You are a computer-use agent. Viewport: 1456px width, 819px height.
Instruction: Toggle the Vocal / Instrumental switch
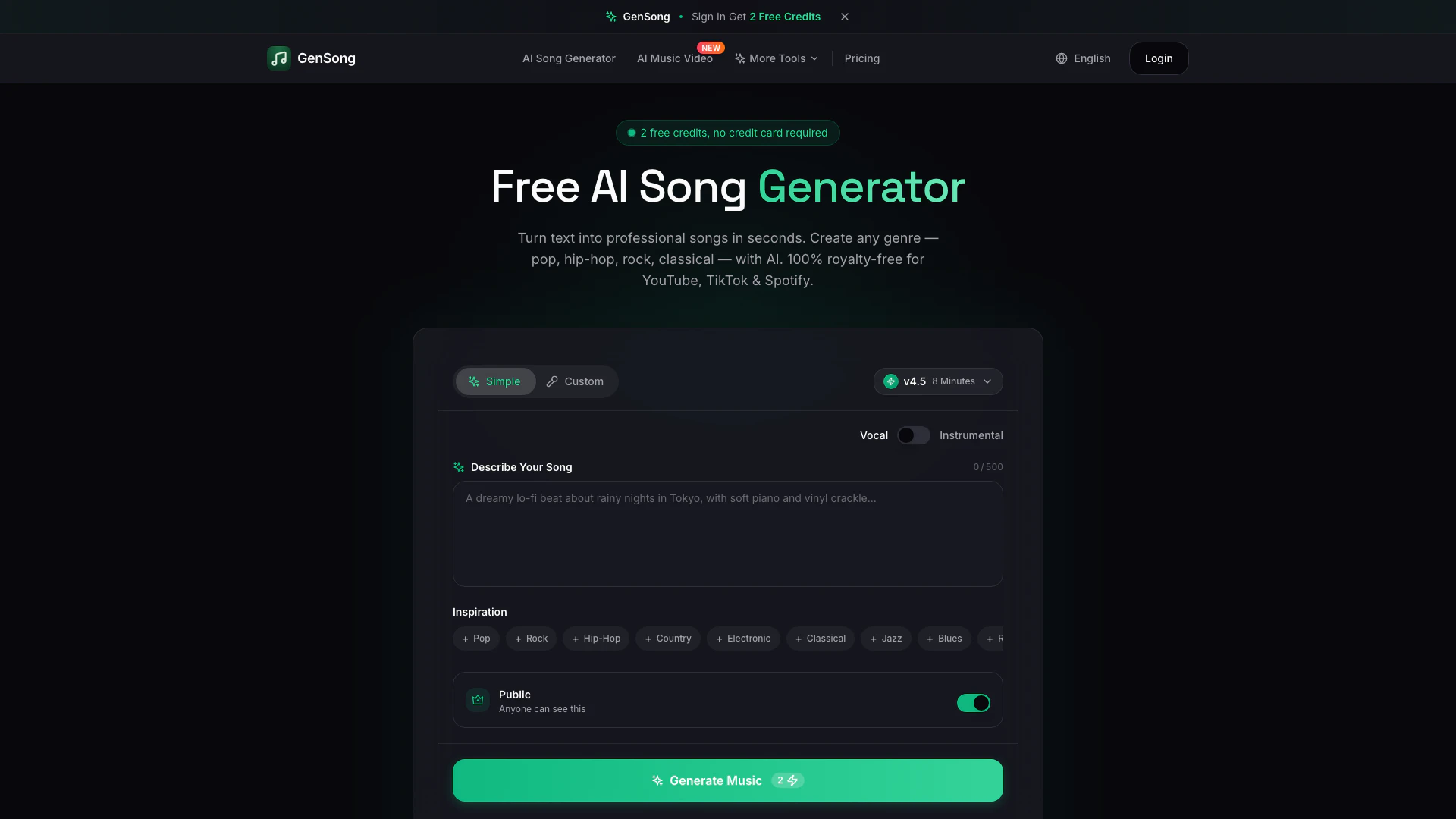[x=914, y=435]
